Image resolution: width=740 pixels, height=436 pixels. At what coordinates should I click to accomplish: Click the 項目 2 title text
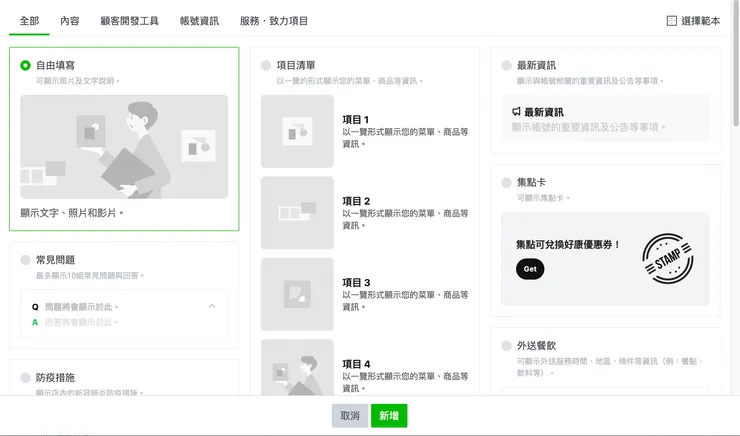click(x=356, y=201)
